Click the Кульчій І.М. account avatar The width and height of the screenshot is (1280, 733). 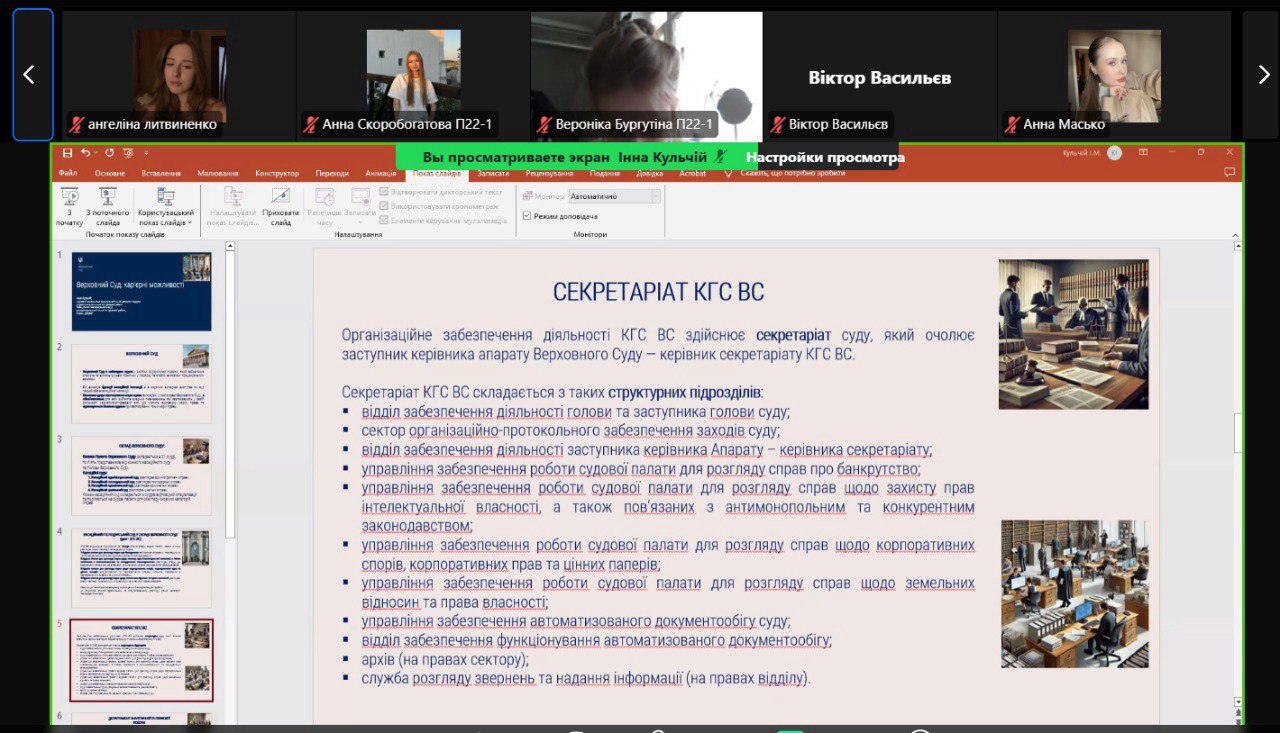click(x=1114, y=153)
